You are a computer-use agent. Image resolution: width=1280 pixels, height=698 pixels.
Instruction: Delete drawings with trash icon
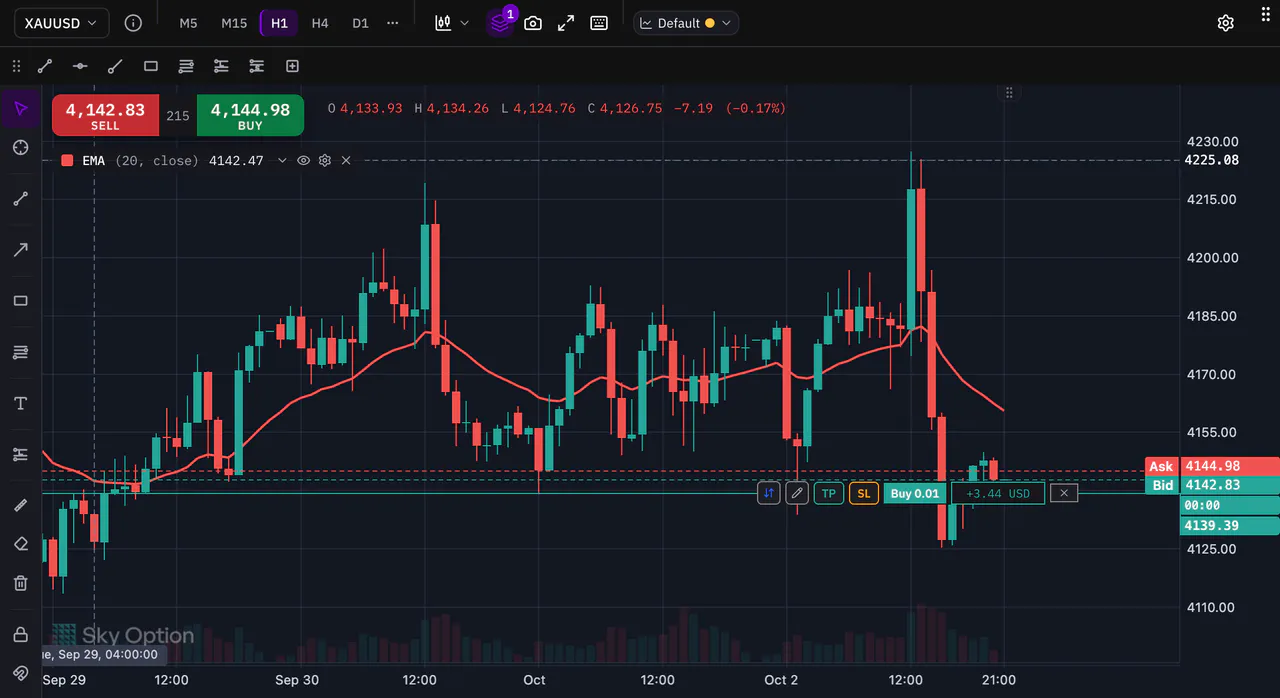pos(20,583)
